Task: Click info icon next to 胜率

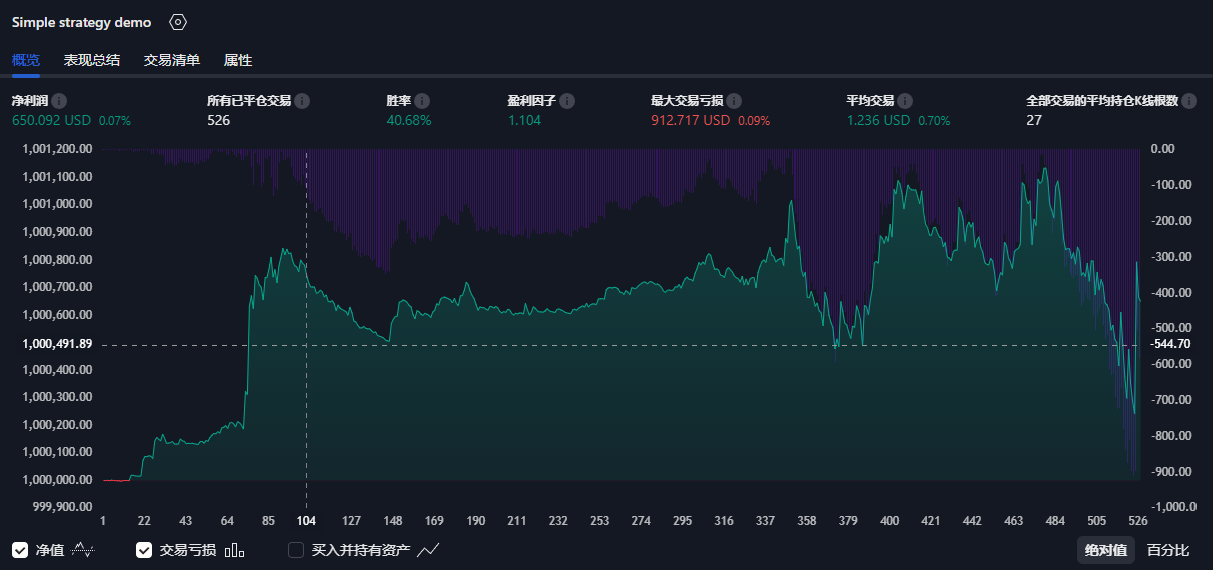Action: (x=422, y=101)
